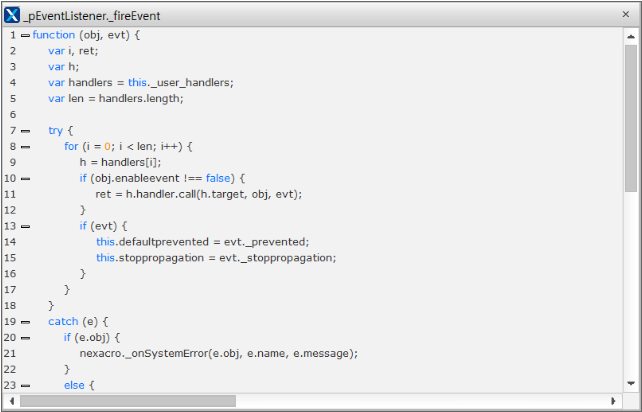Fold the if (e.obj) block at line 20
The height and width of the screenshot is (412, 642).
tap(25, 338)
